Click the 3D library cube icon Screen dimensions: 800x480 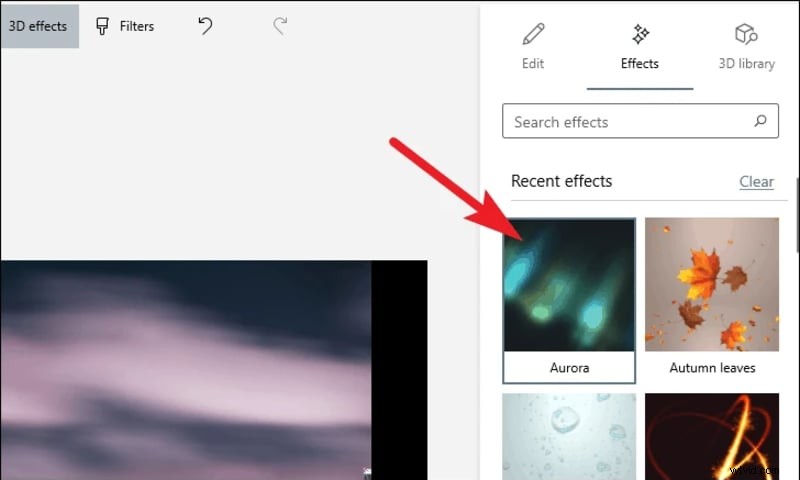coord(746,34)
